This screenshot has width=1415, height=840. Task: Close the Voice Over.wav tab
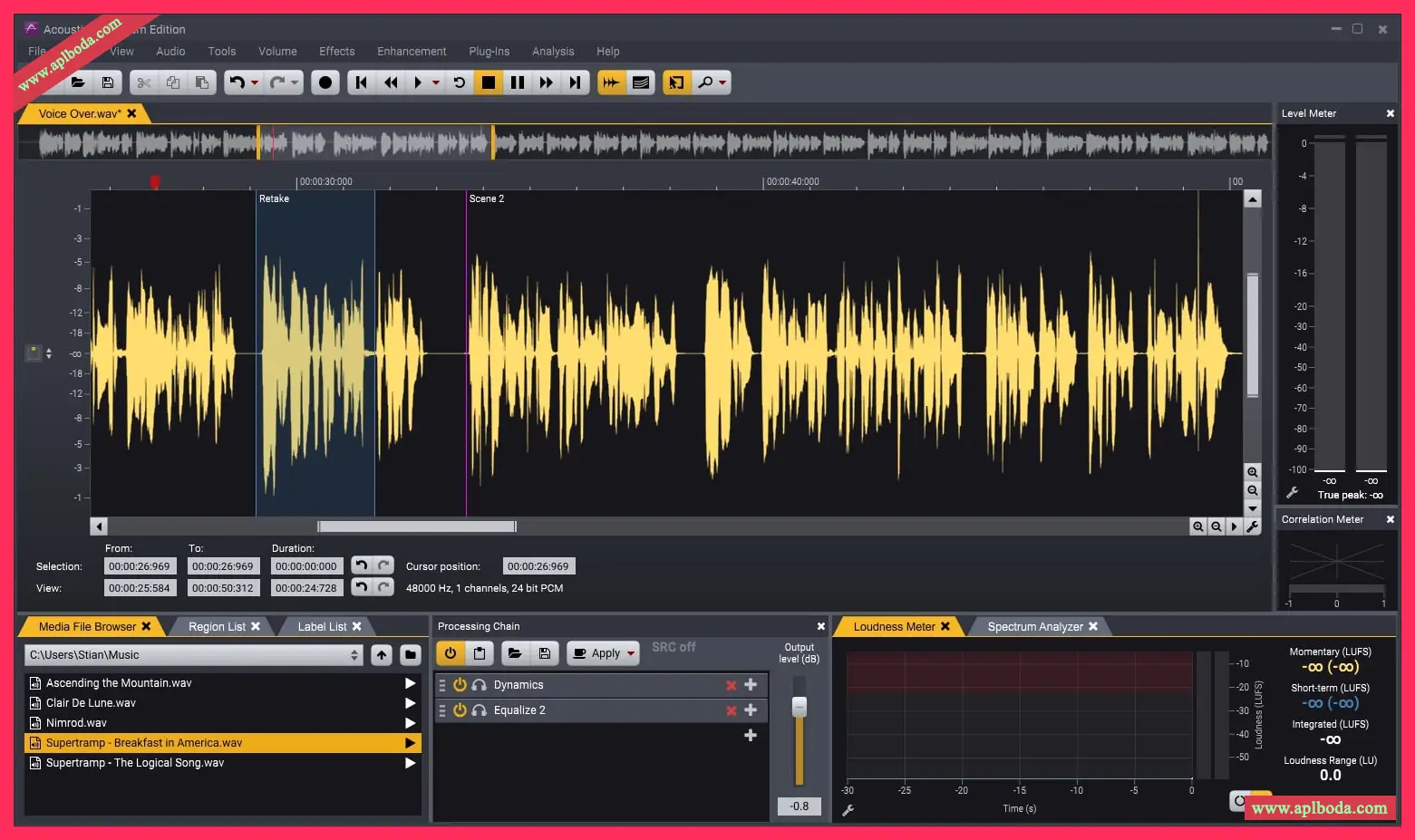point(131,113)
